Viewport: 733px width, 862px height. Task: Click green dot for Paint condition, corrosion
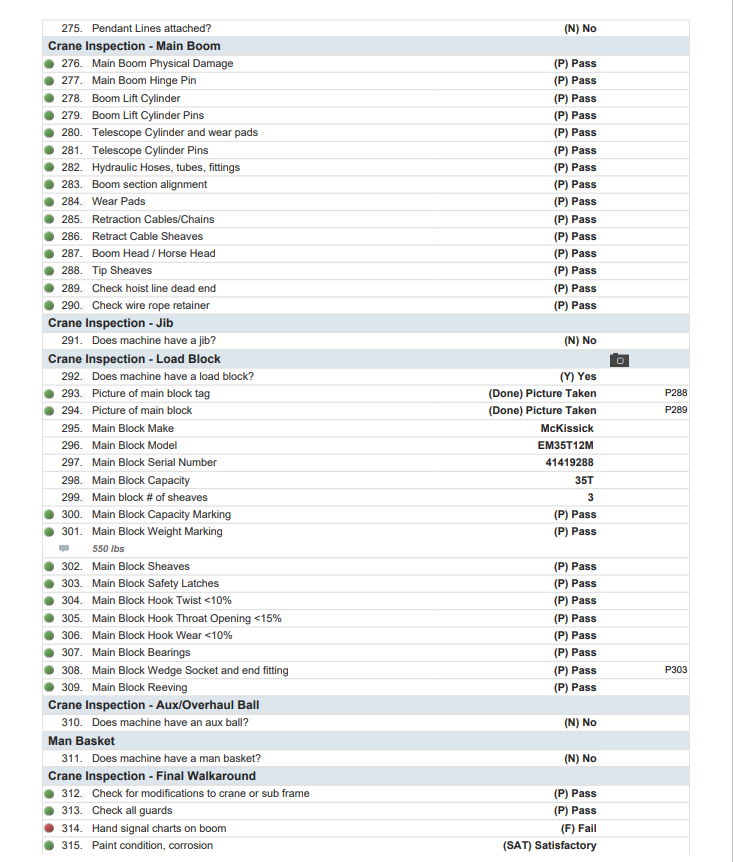pyautogui.click(x=50, y=846)
